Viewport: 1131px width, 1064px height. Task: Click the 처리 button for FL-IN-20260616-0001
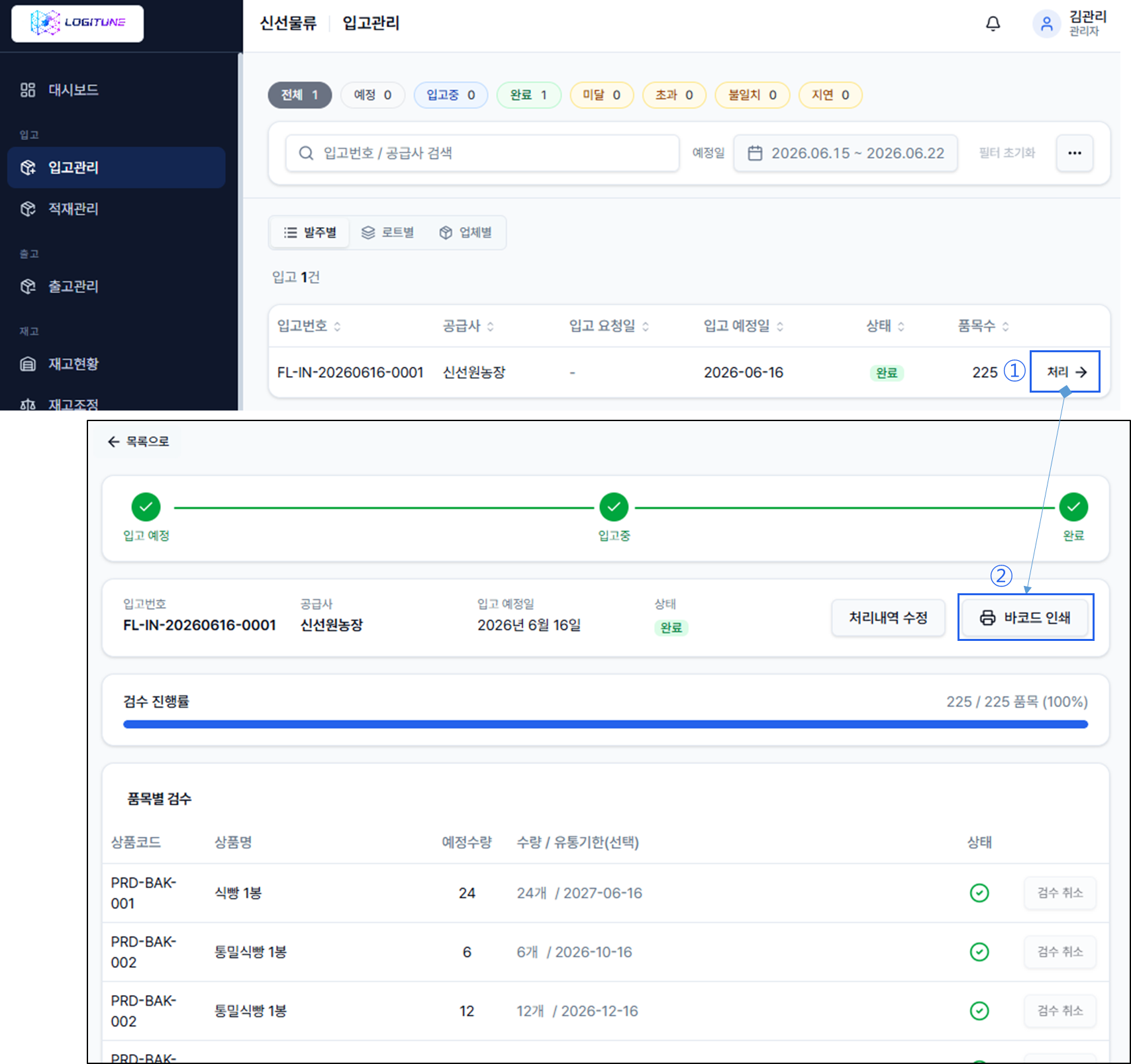(x=1065, y=372)
